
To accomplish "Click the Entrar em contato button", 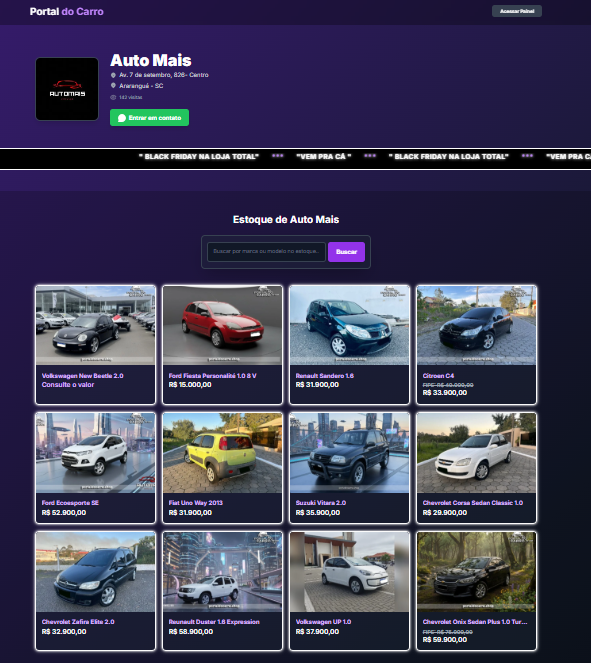I will (x=149, y=118).
